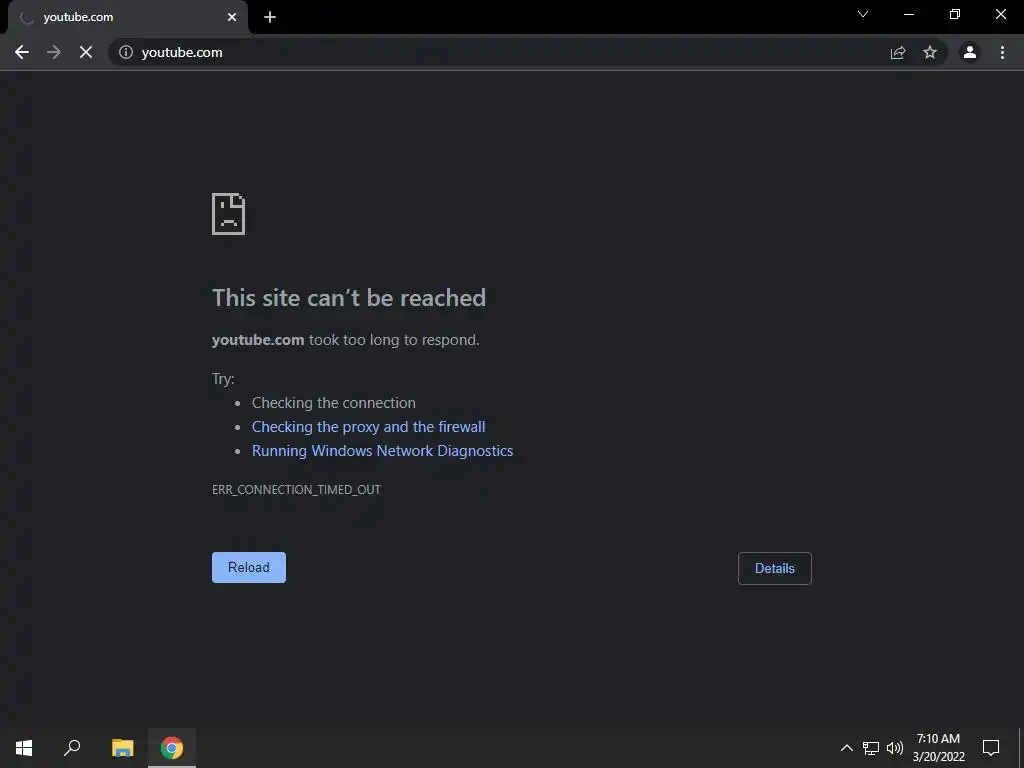The height and width of the screenshot is (768, 1024).
Task: Open taskbar search magnifier
Action: coord(72,748)
